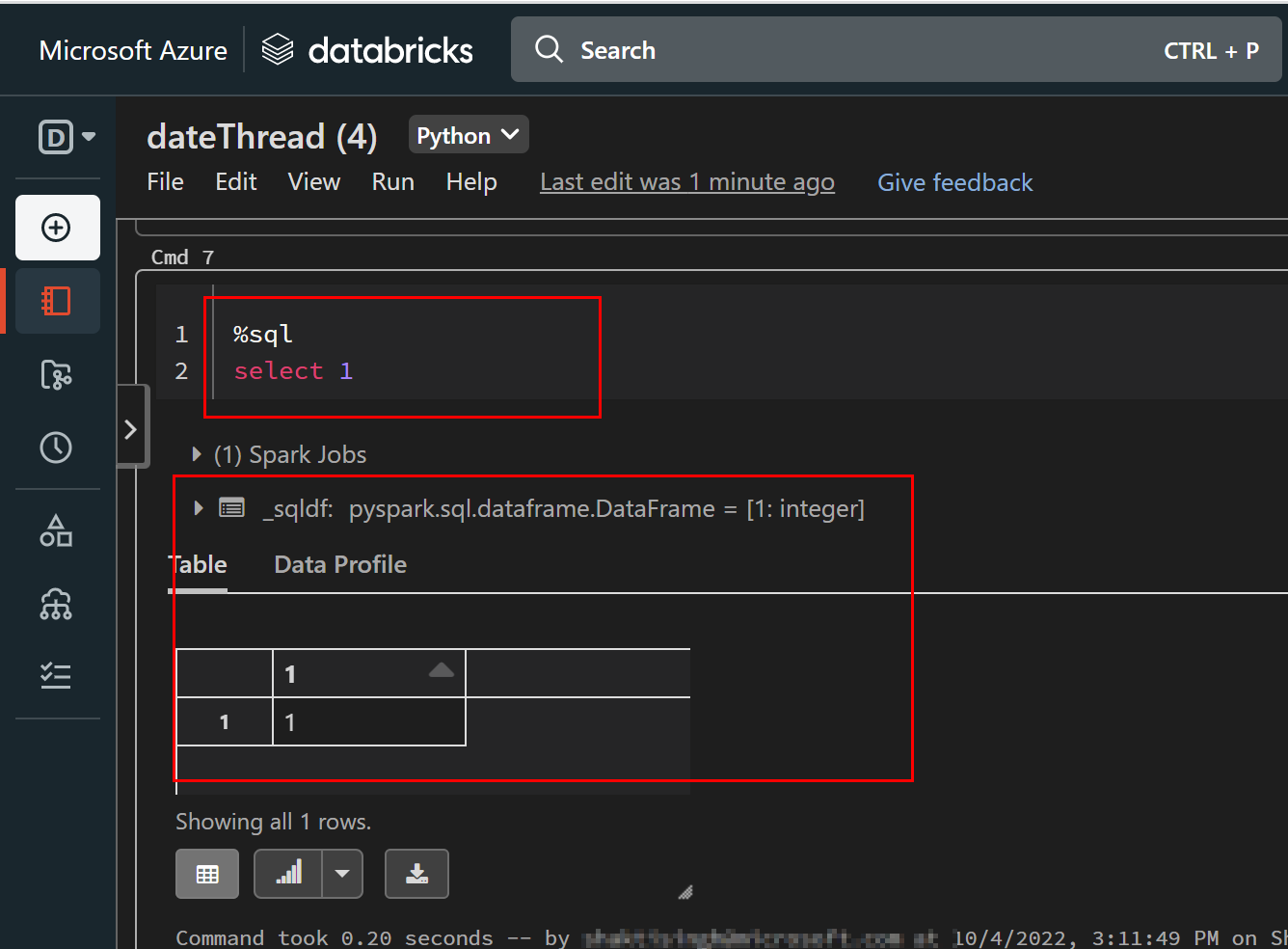Select the table view grid button
Image resolution: width=1288 pixels, height=949 pixels.
coord(207,874)
